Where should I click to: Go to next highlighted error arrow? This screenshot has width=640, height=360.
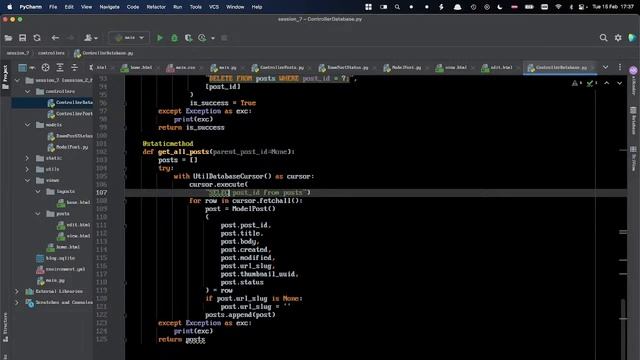(620, 83)
